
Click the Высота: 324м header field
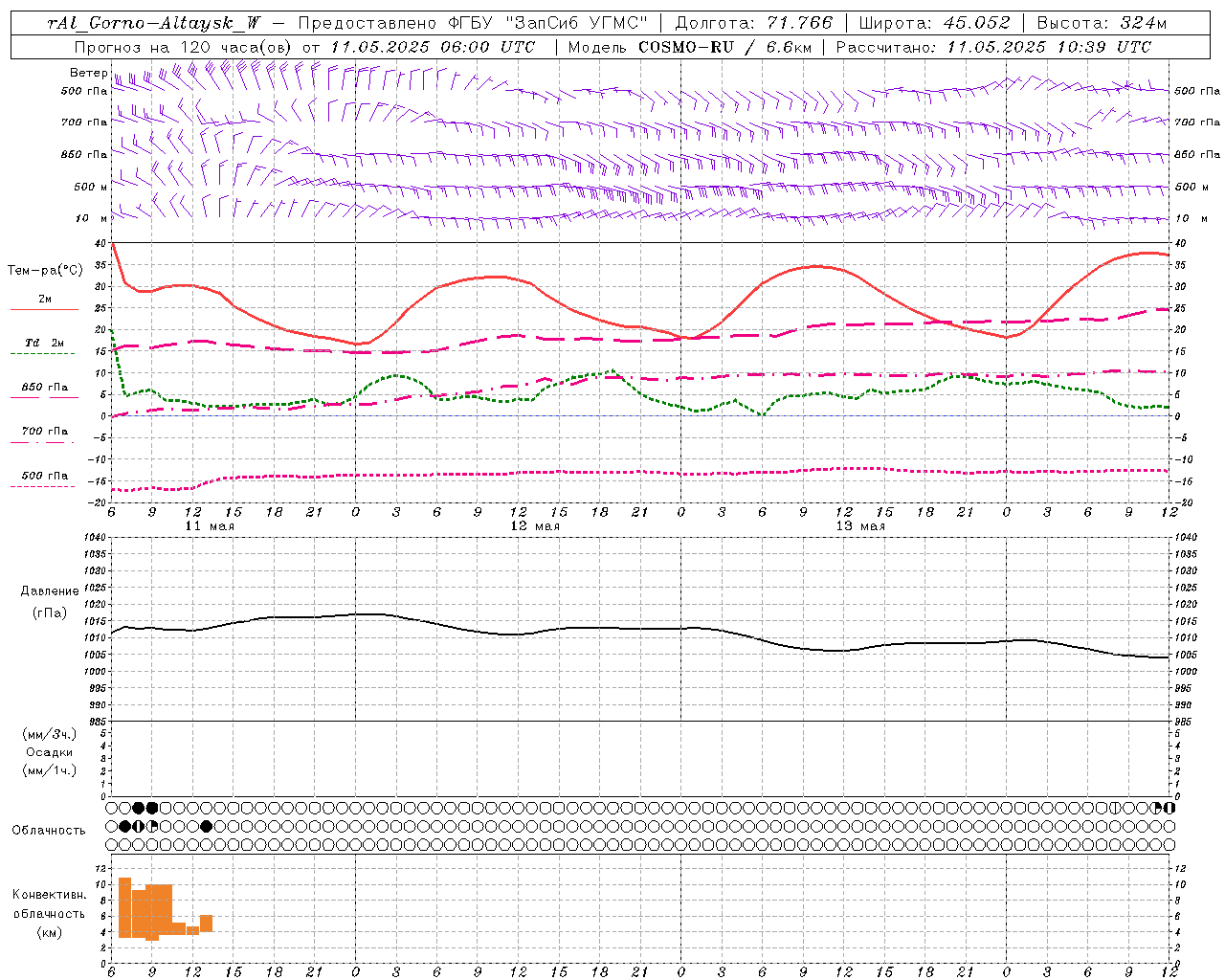(x=1102, y=23)
